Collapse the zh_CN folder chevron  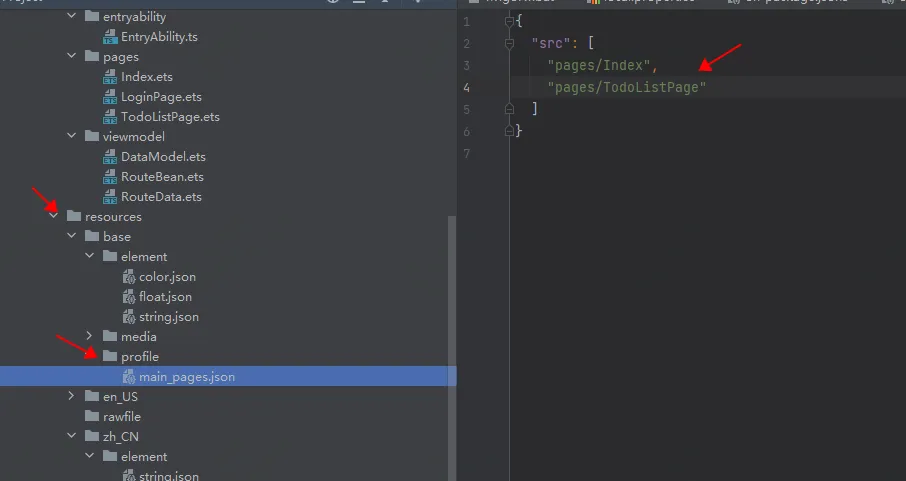(x=72, y=435)
